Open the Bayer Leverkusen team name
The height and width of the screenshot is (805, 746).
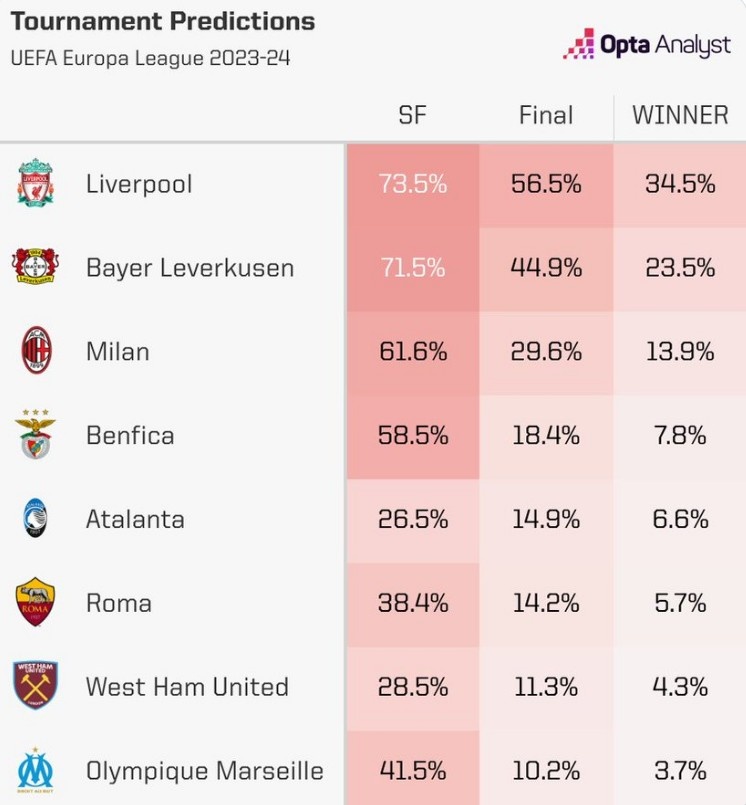190,268
